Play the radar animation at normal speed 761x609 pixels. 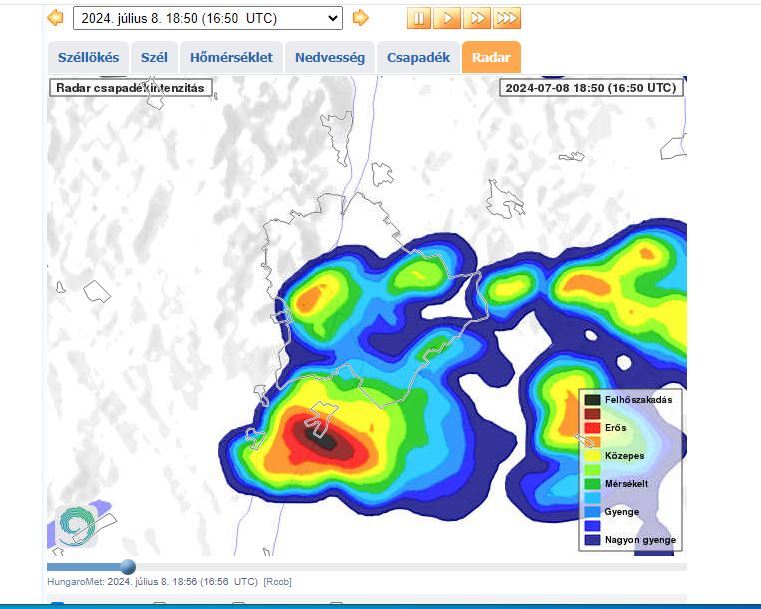point(448,18)
